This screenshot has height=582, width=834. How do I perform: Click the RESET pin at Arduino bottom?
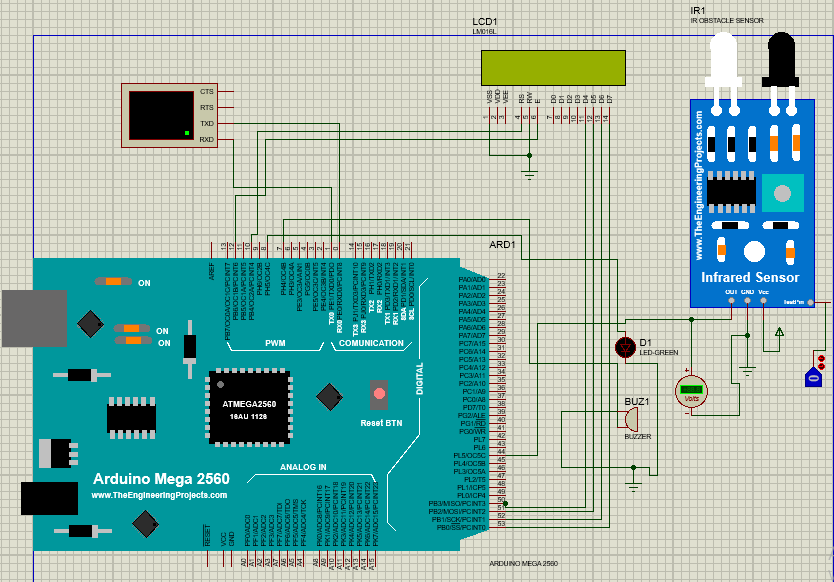pos(207,559)
